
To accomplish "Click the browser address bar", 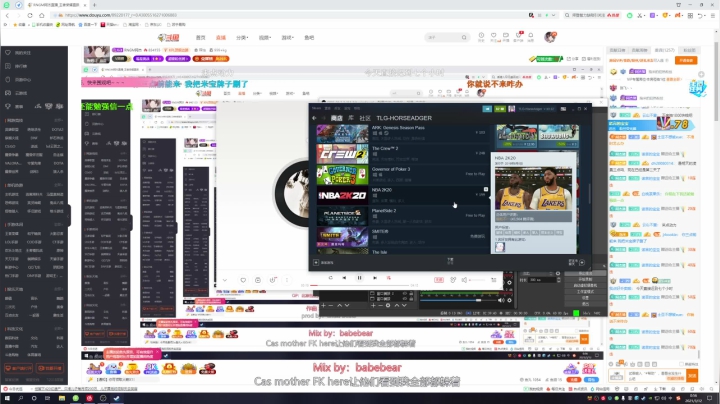I will pos(289,15).
